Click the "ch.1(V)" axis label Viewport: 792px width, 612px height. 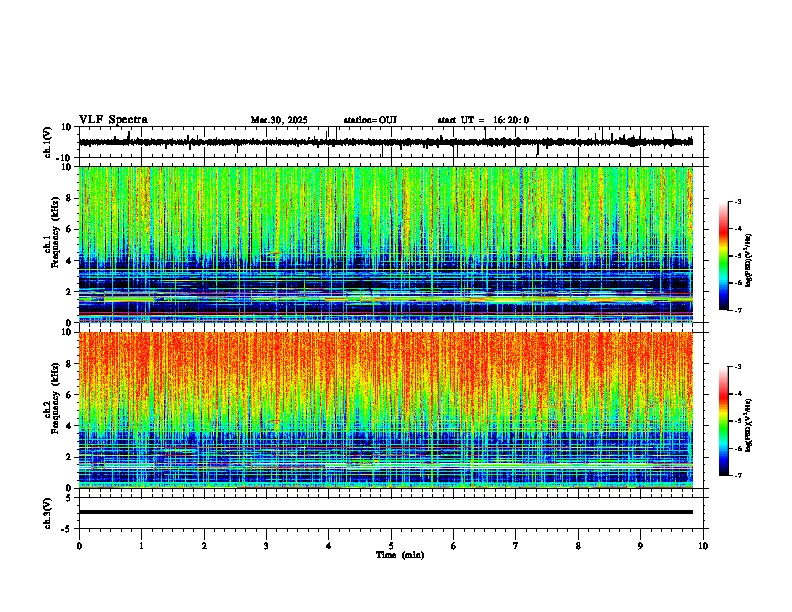click(48, 142)
